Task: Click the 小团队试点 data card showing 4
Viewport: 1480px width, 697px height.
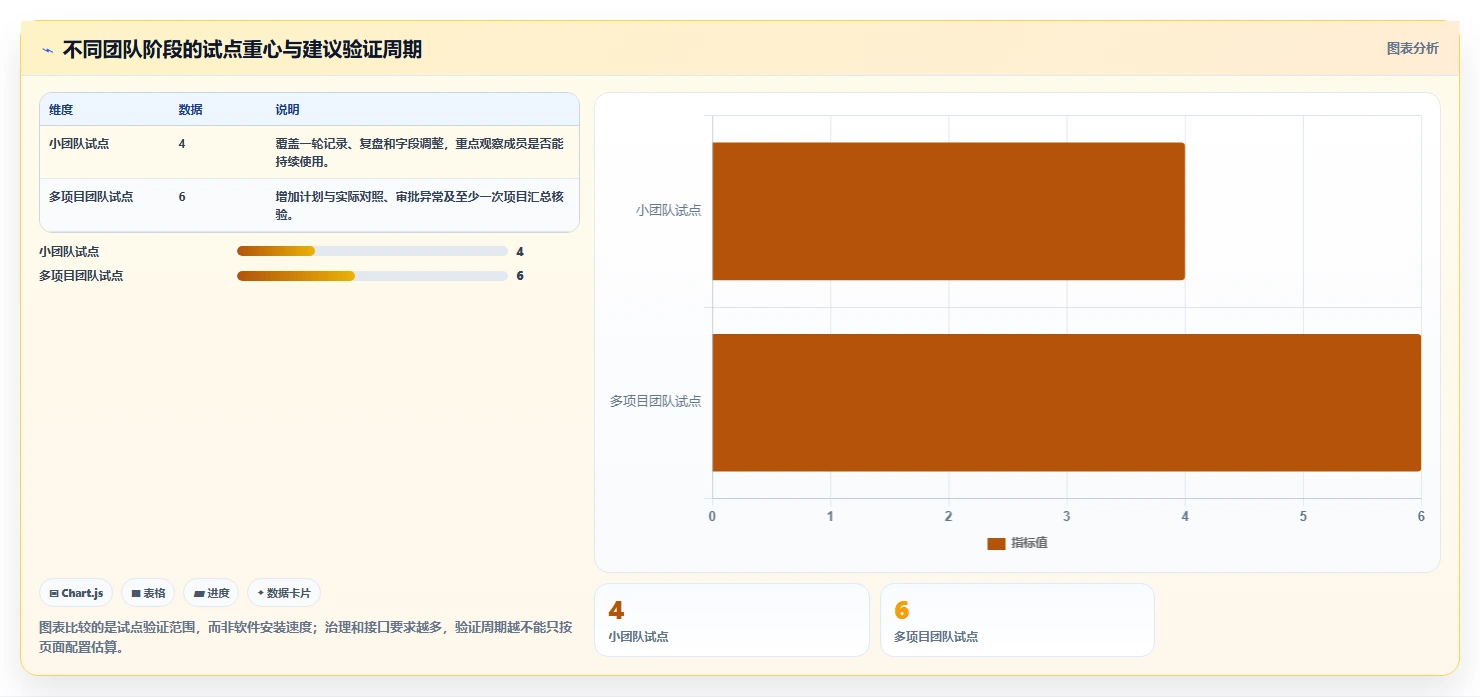Action: 732,620
